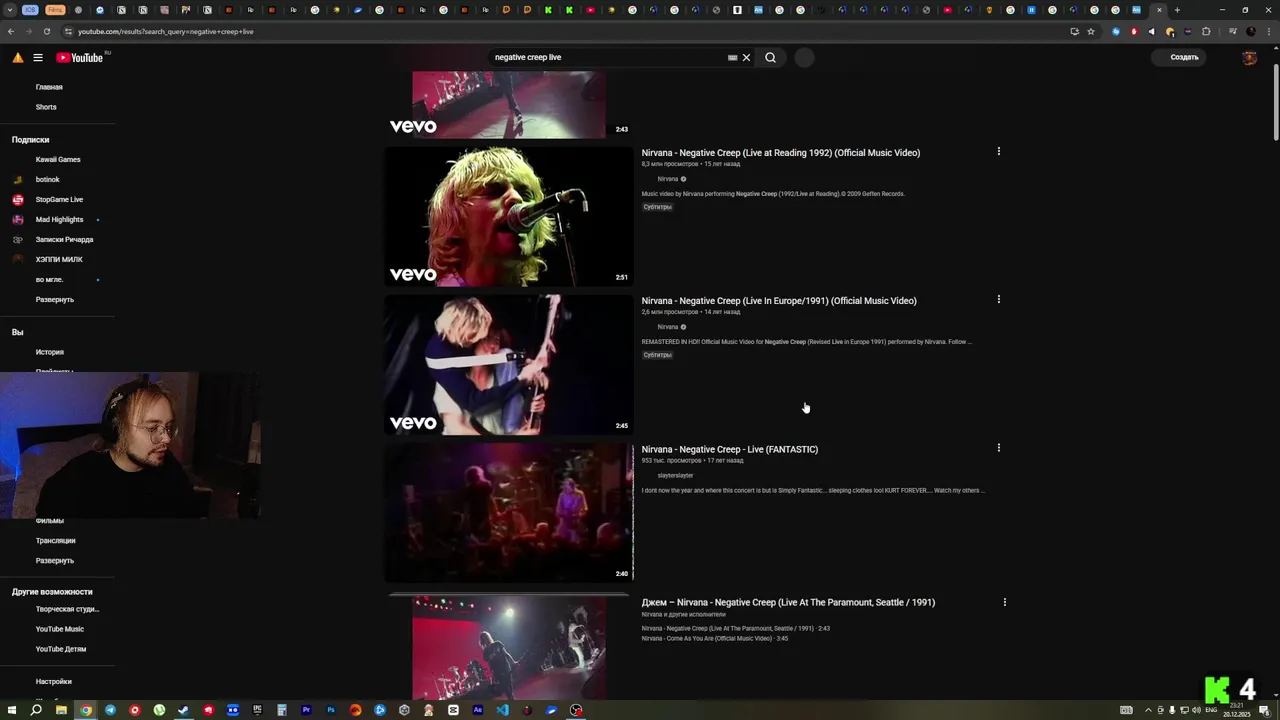Viewport: 1280px width, 720px height.
Task: Click the voice search microphone button
Action: click(804, 57)
